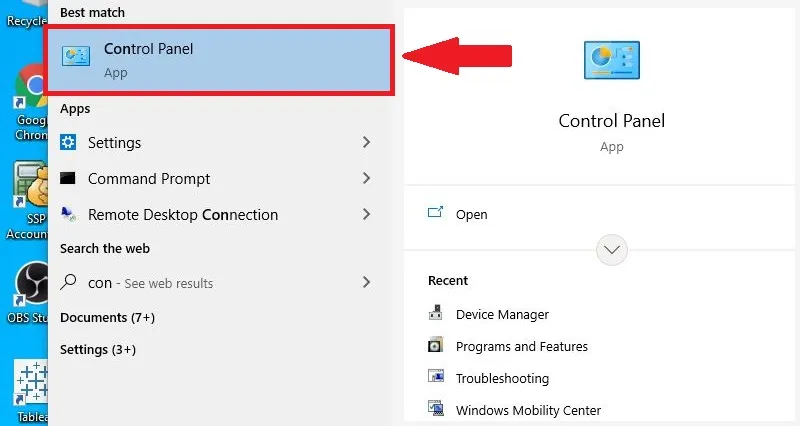Viewport: 800px width, 426px height.
Task: Show Documents (7+) results
Action: [107, 317]
